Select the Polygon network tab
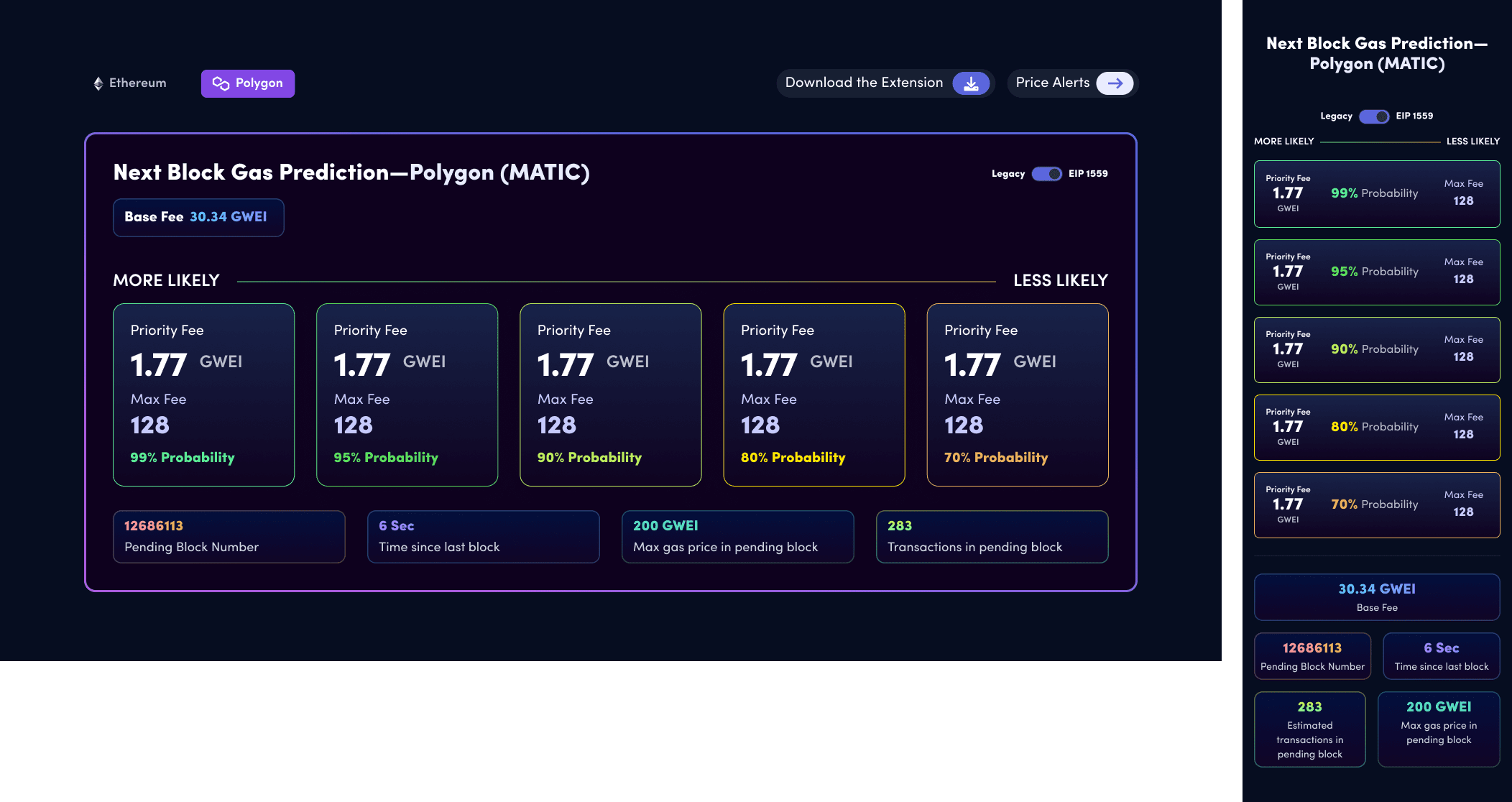 [248, 83]
